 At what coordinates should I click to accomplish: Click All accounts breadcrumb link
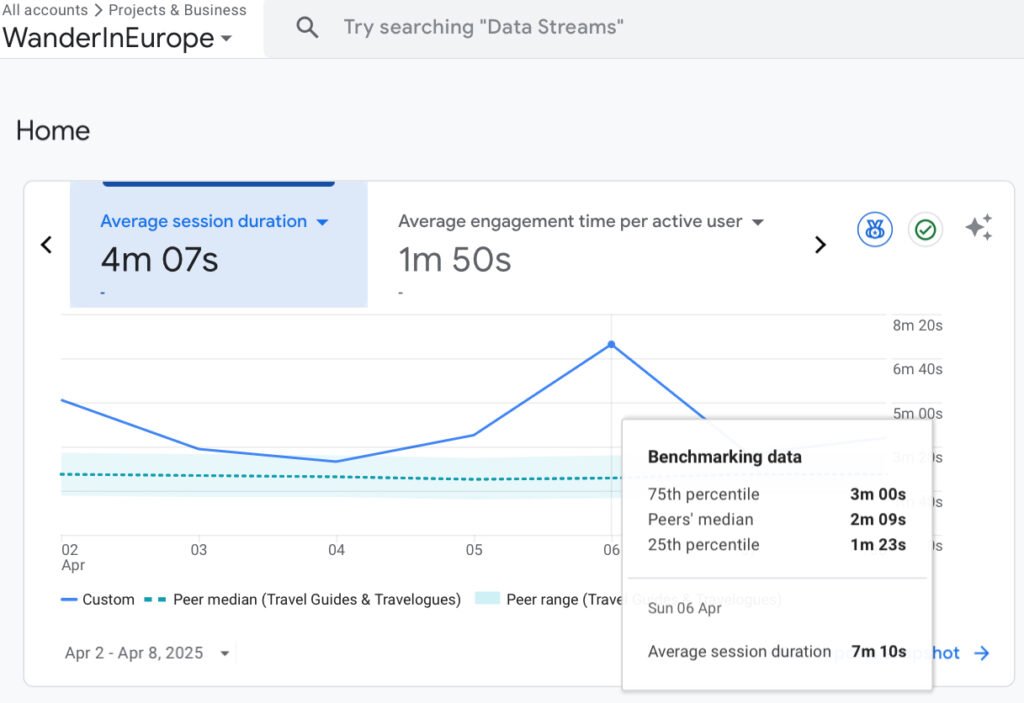click(44, 10)
